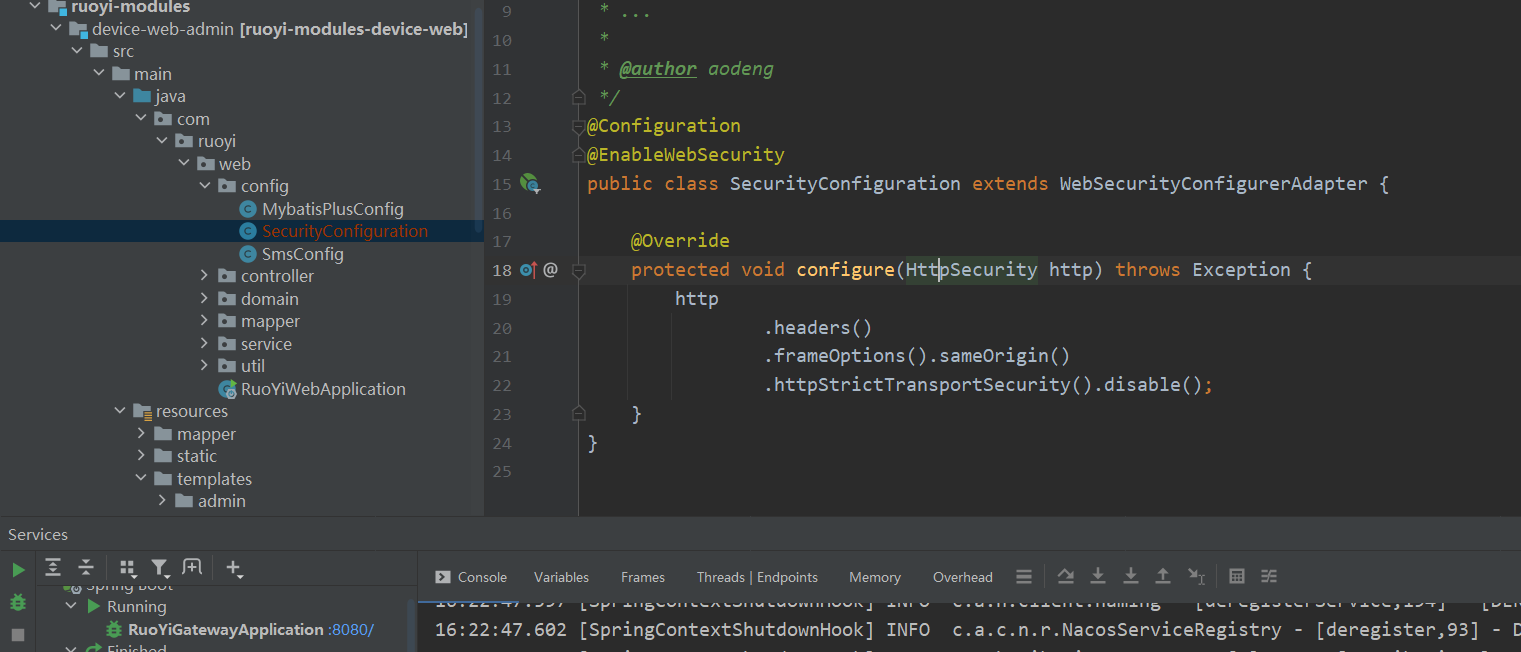
Task: Open the Filter funnel in Services toolbar
Action: tap(160, 568)
